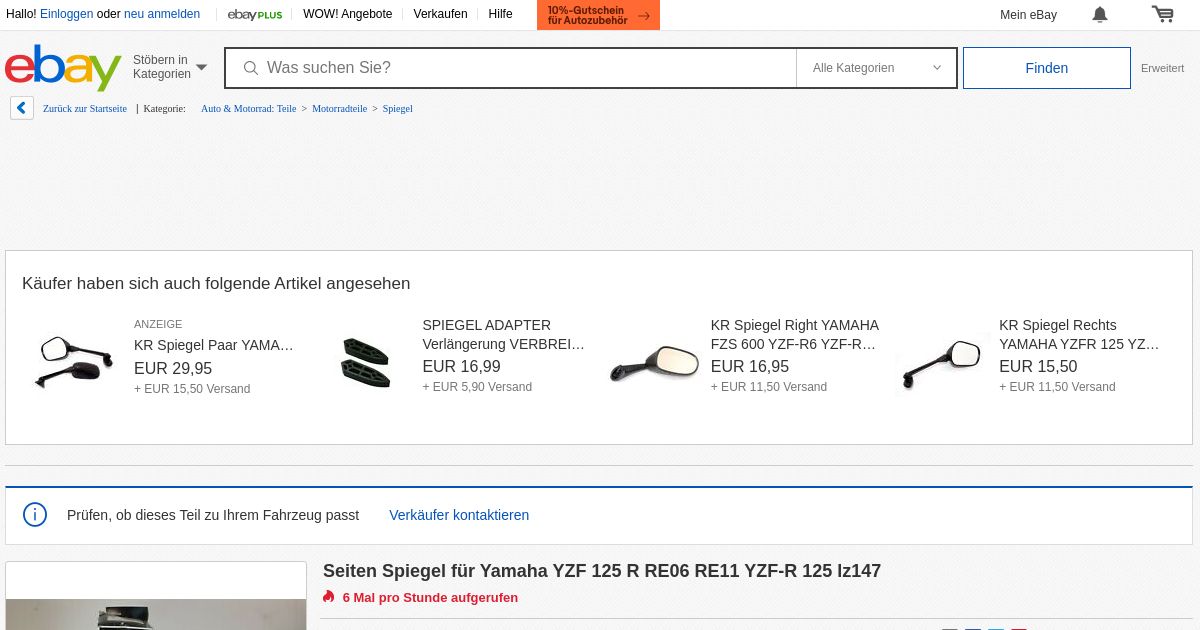Open the SPIEGEL ADAPTER product thumbnail

coord(366,362)
